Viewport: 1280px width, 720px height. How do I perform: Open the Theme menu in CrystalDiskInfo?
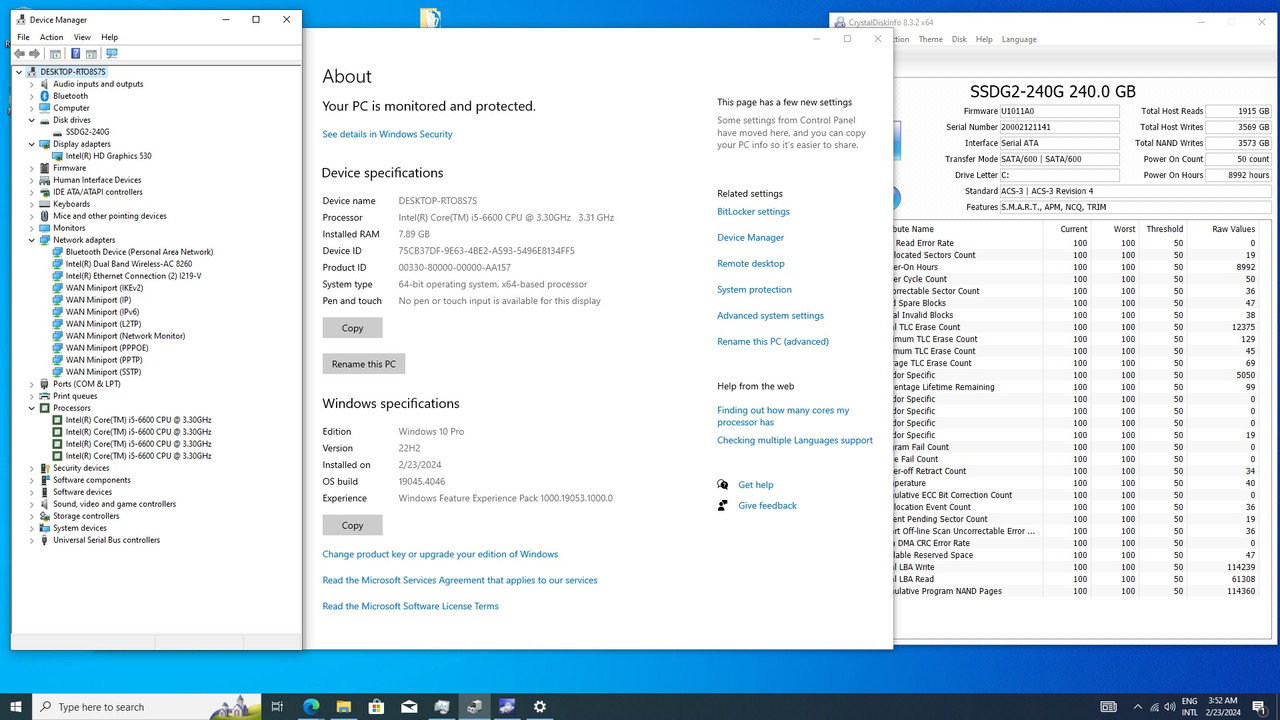[930, 39]
